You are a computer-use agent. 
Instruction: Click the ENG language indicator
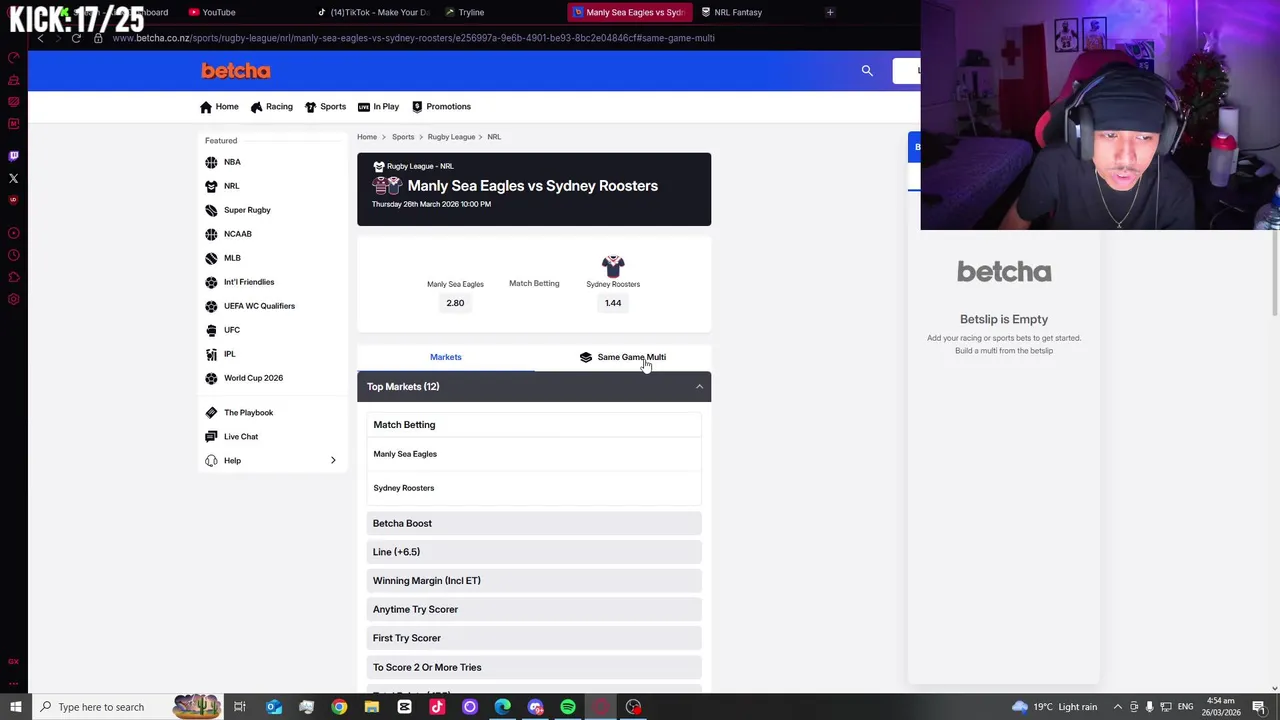(1185, 707)
